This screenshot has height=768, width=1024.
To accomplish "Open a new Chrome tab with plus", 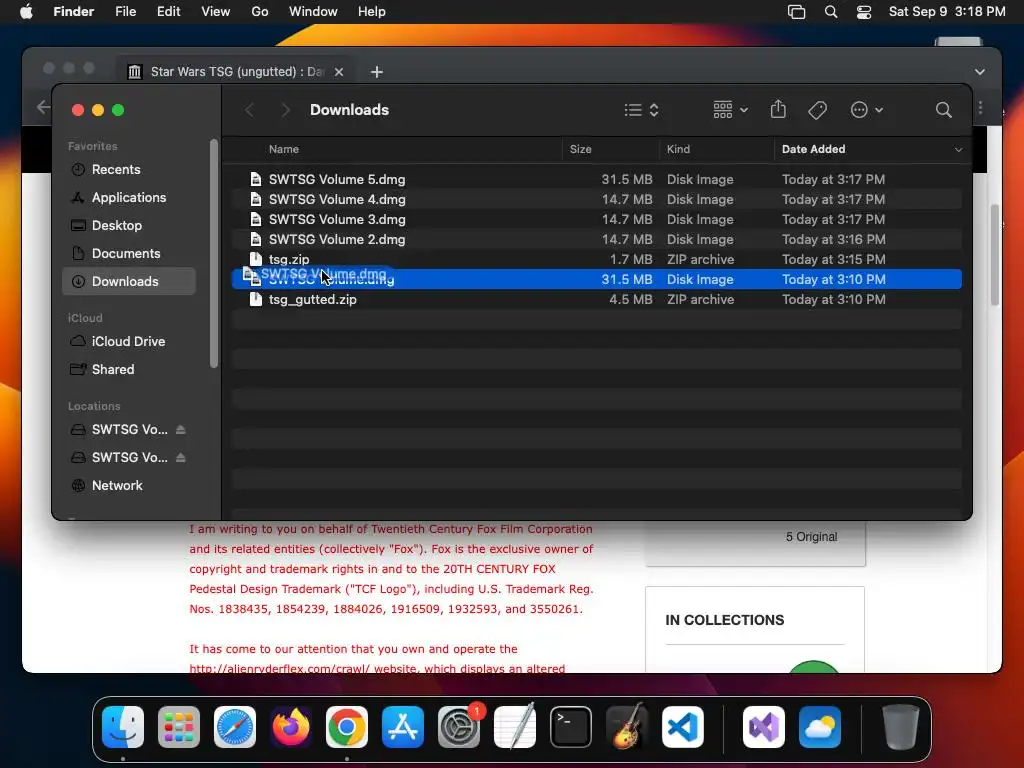I will 377,72.
